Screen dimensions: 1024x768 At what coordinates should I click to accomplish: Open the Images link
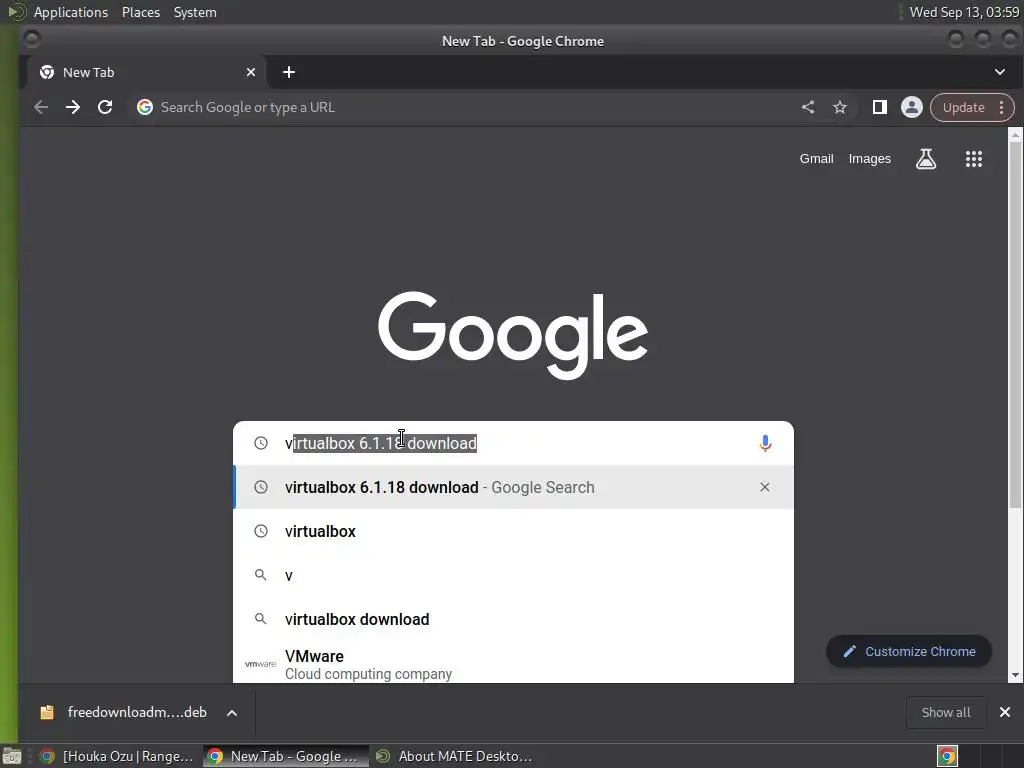(x=869, y=159)
